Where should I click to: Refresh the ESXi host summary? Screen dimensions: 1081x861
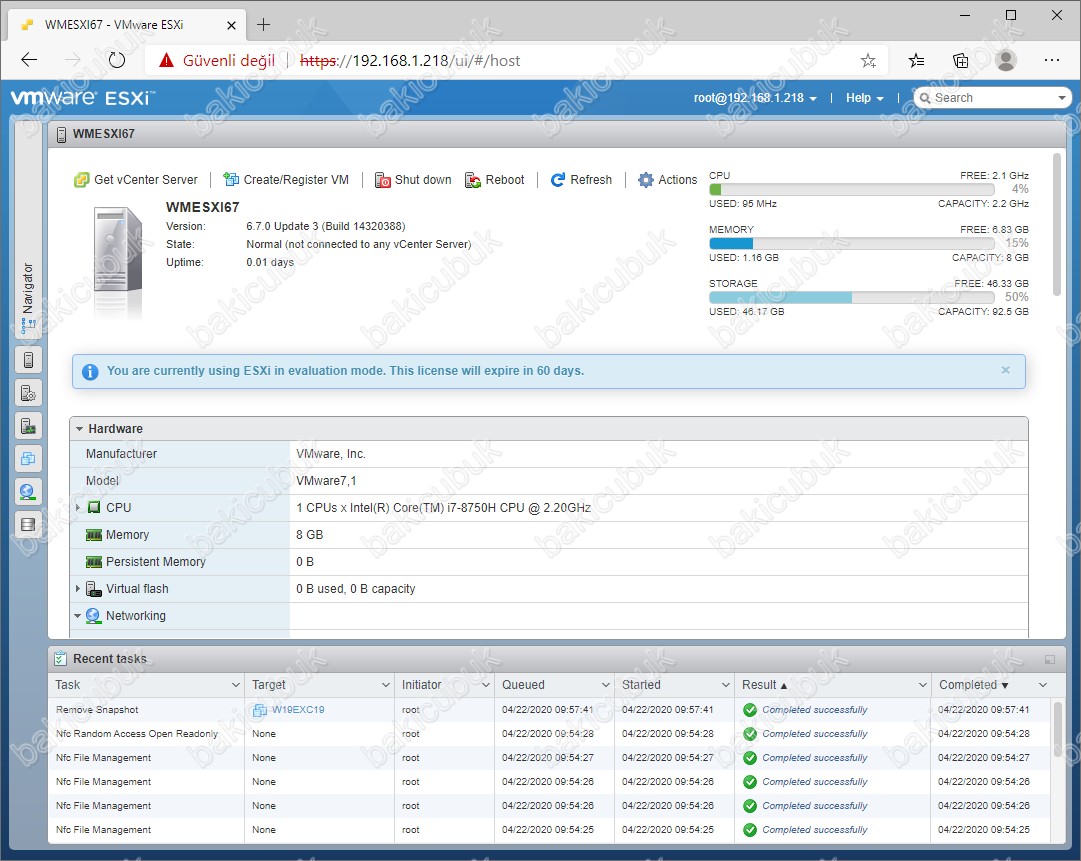click(581, 180)
